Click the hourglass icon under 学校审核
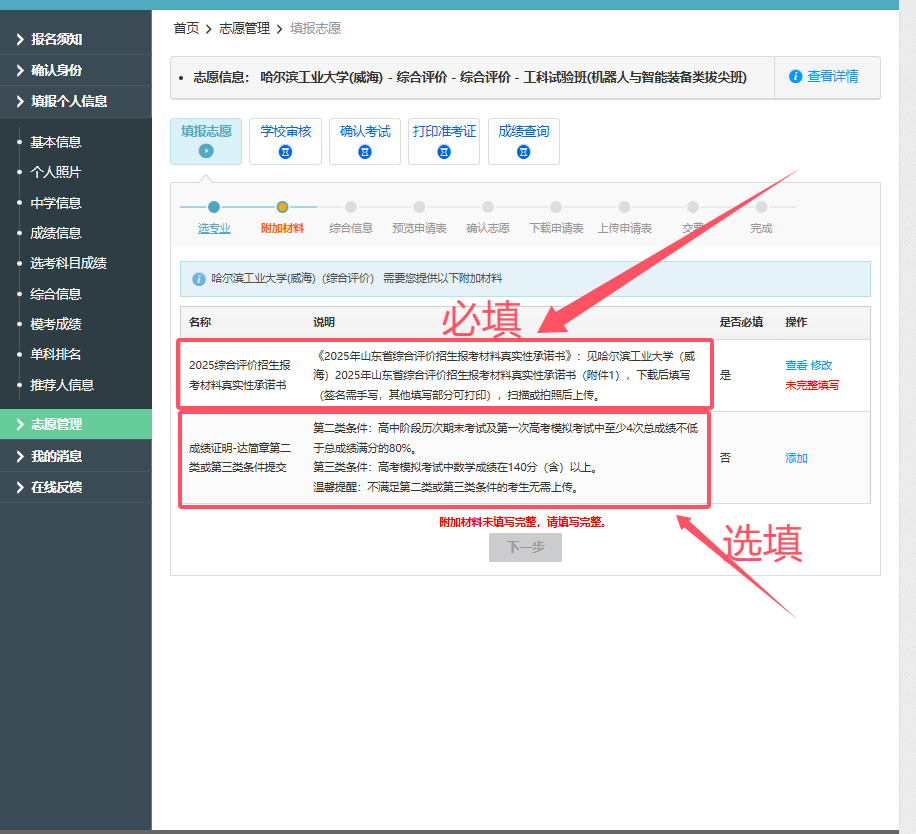Viewport: 916px width, 834px height. click(285, 152)
